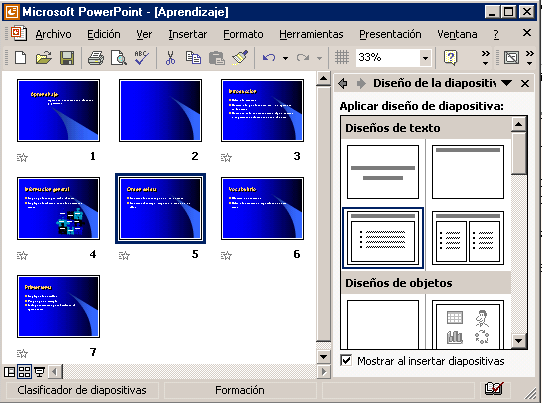Image resolution: width=542 pixels, height=403 pixels.
Task: Close the presentation document window
Action: 527,33
